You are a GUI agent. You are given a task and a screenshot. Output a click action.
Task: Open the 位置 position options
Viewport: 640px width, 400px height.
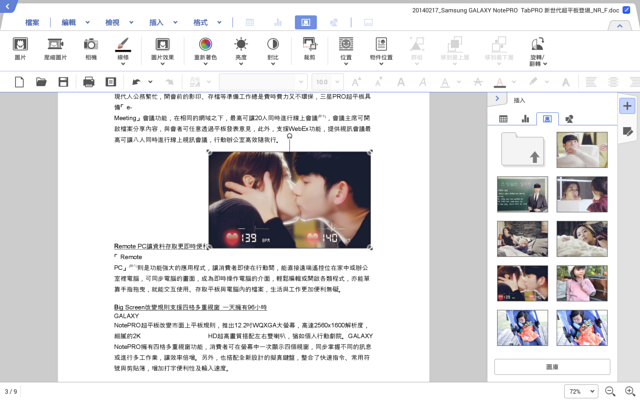346,51
